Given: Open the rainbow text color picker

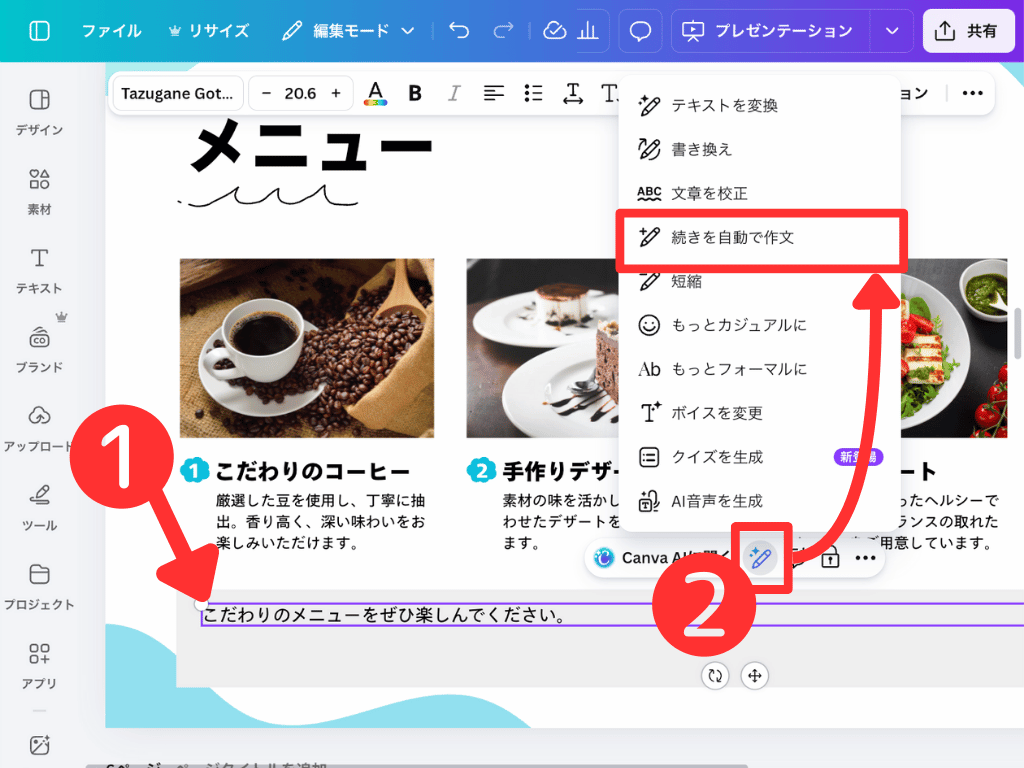Looking at the screenshot, I should tap(375, 93).
